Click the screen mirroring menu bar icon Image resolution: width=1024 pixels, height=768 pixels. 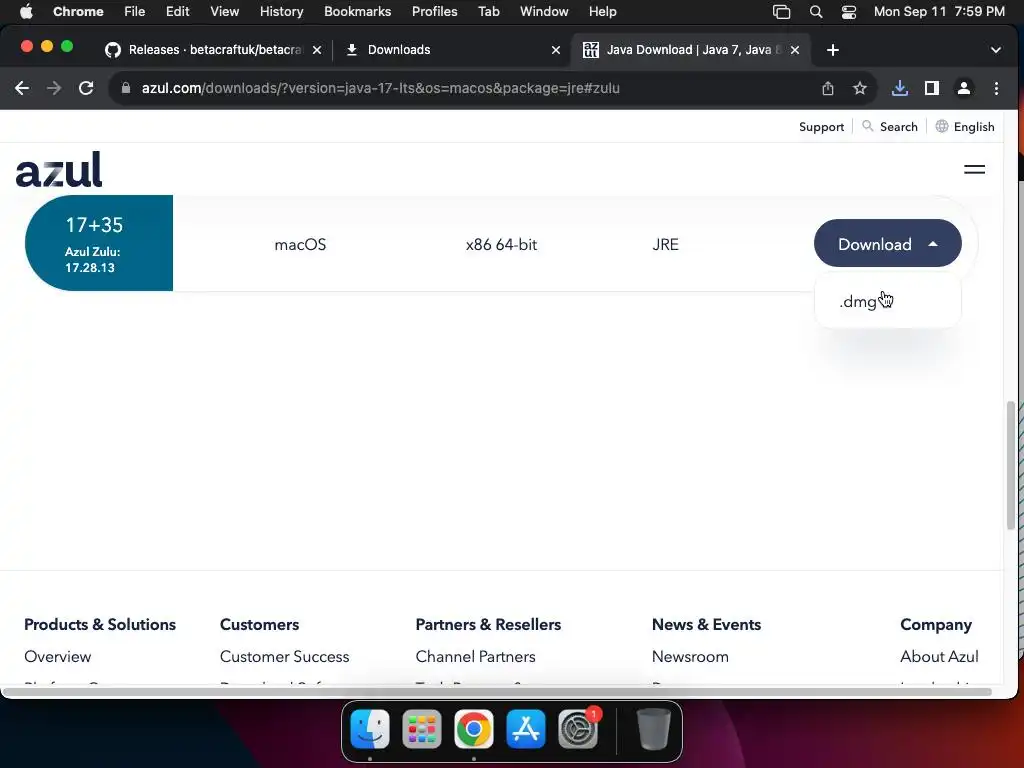pos(781,12)
